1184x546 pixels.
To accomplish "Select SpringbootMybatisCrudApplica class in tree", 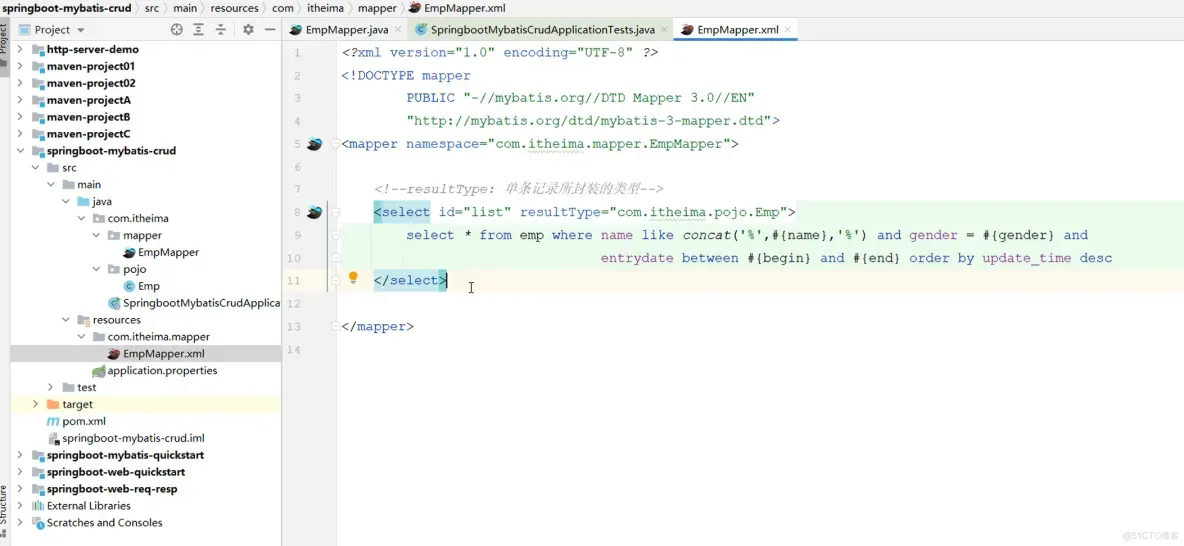I will tap(201, 303).
